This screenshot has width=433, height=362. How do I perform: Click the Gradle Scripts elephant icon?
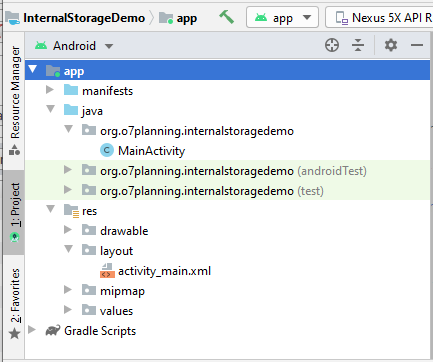coord(53,331)
